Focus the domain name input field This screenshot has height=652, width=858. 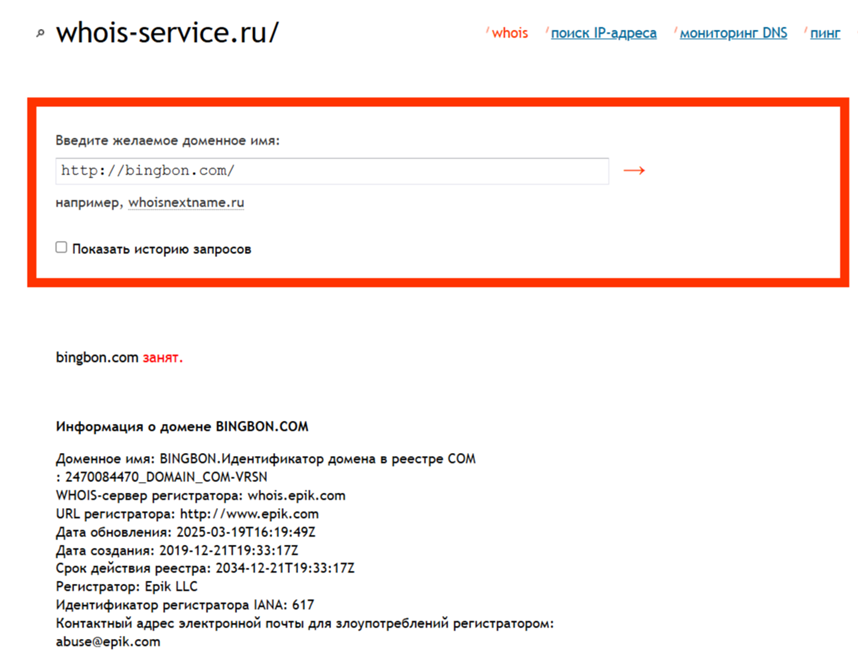(x=332, y=171)
